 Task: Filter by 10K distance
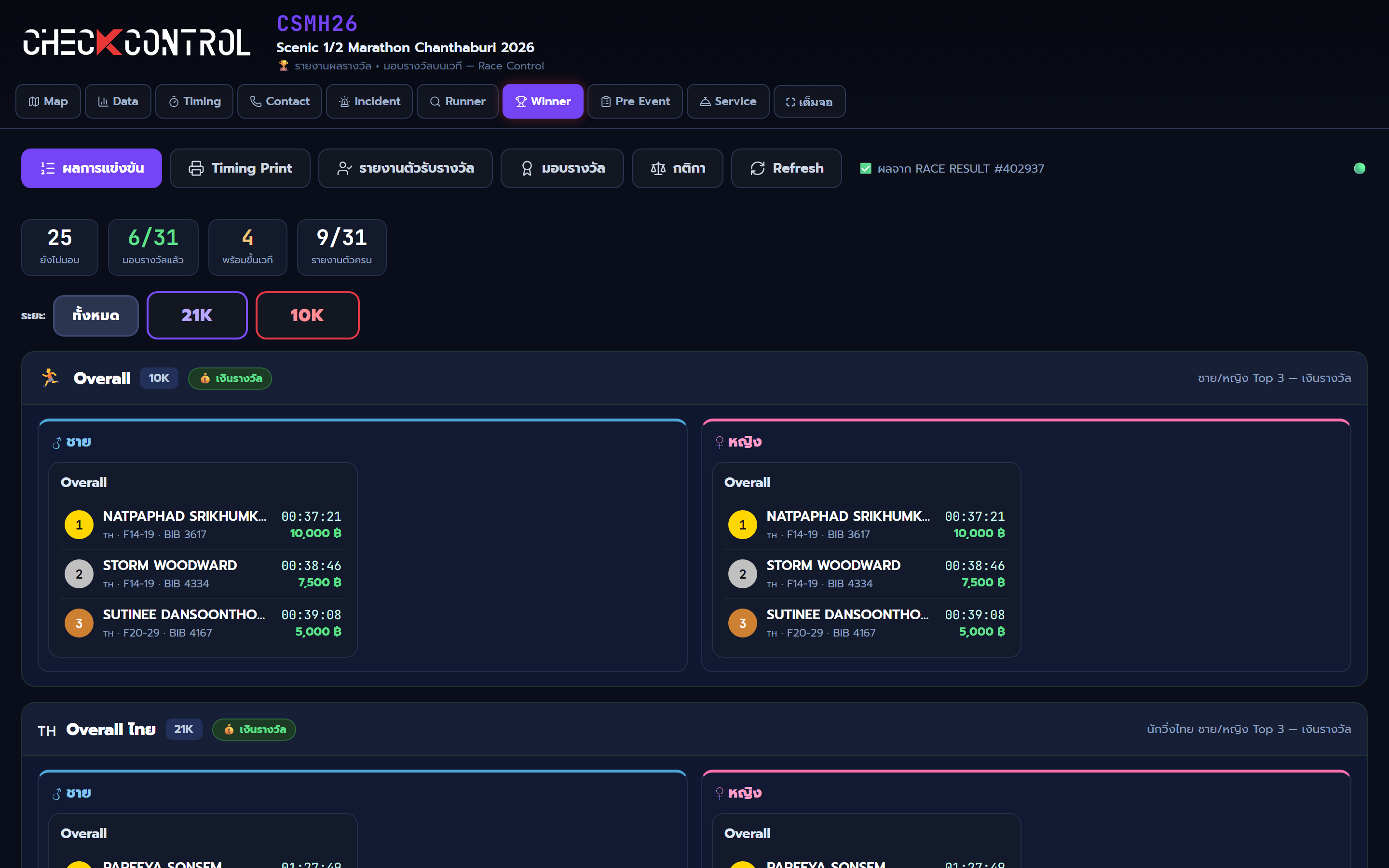pyautogui.click(x=307, y=315)
